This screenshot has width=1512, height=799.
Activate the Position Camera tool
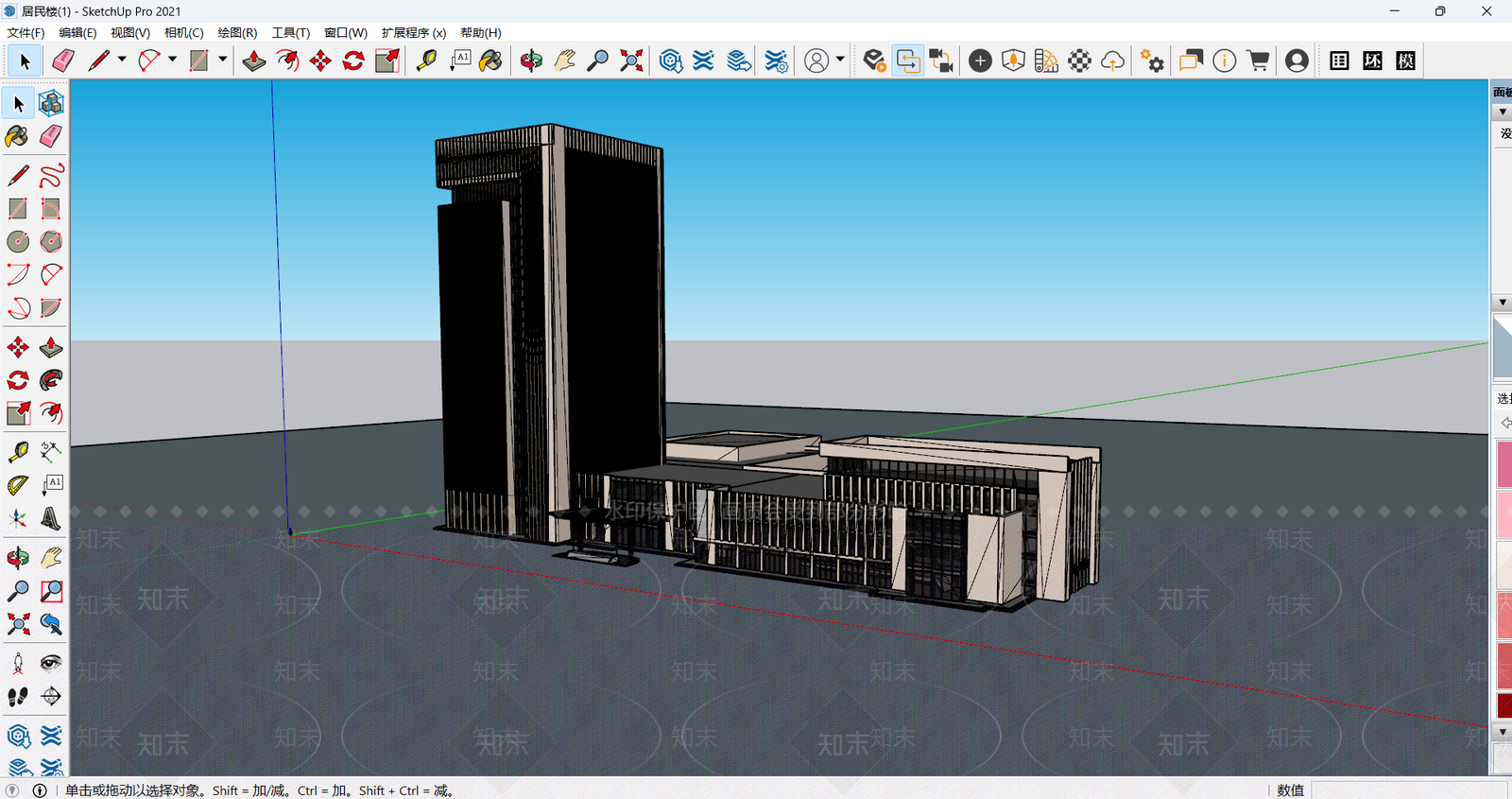(18, 664)
